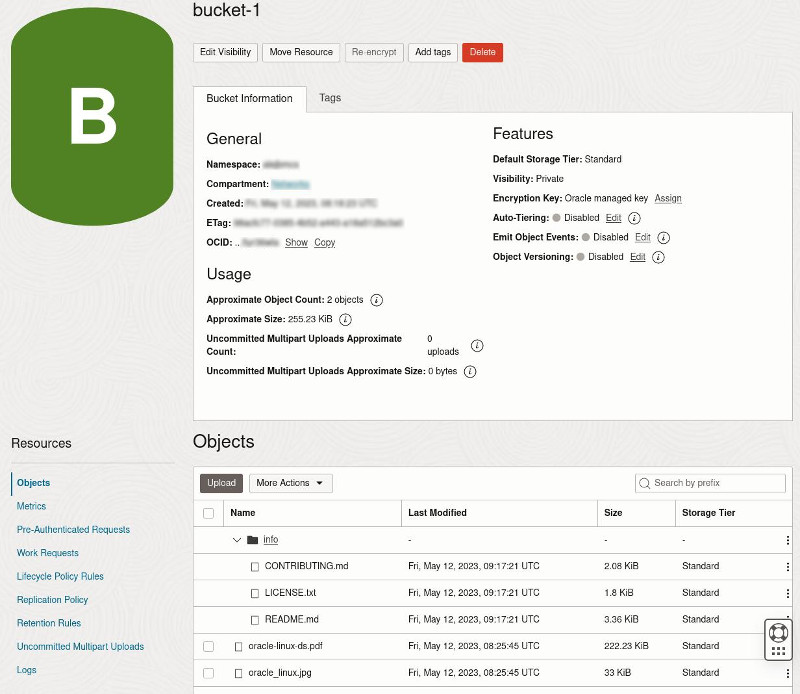
Task: Open actions menu for README.md
Action: click(x=790, y=619)
